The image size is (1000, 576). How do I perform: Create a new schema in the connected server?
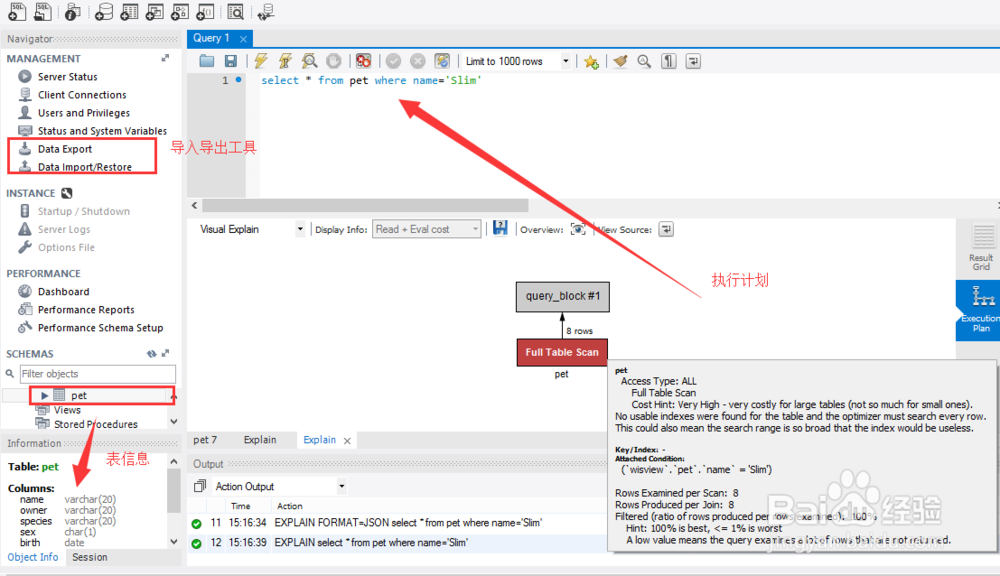pos(104,11)
